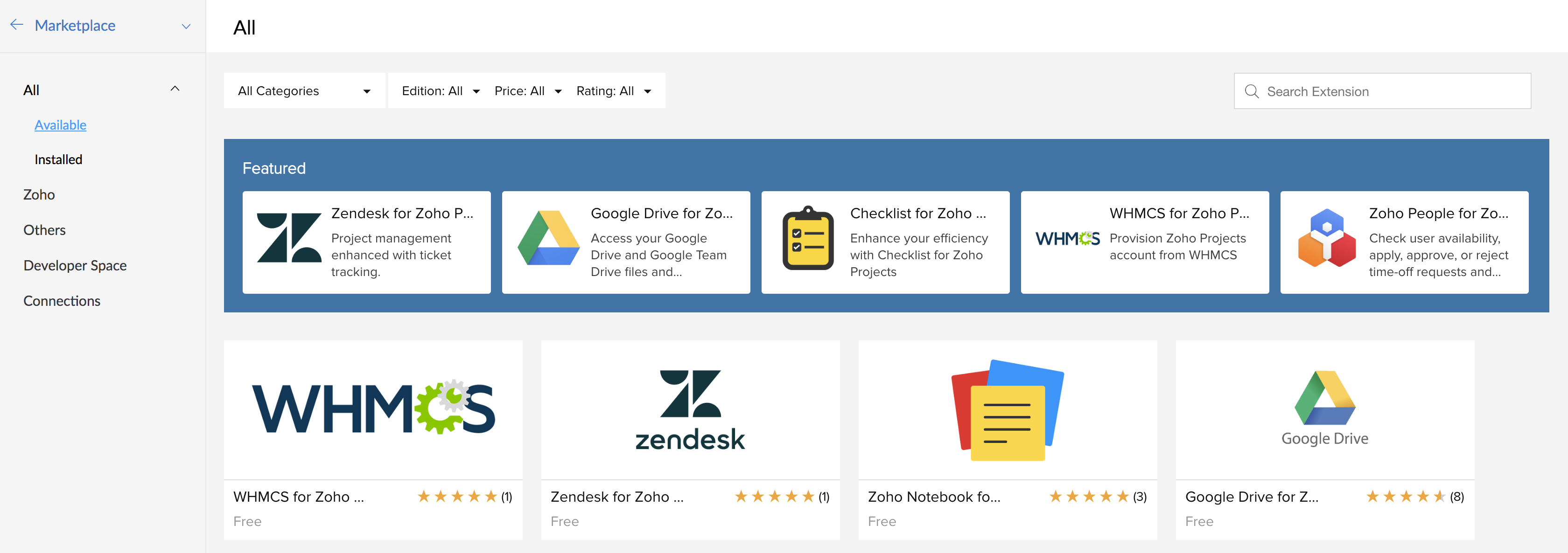Open featured Zoho People for Zo... title
The width and height of the screenshot is (1568, 553).
[x=1438, y=214]
